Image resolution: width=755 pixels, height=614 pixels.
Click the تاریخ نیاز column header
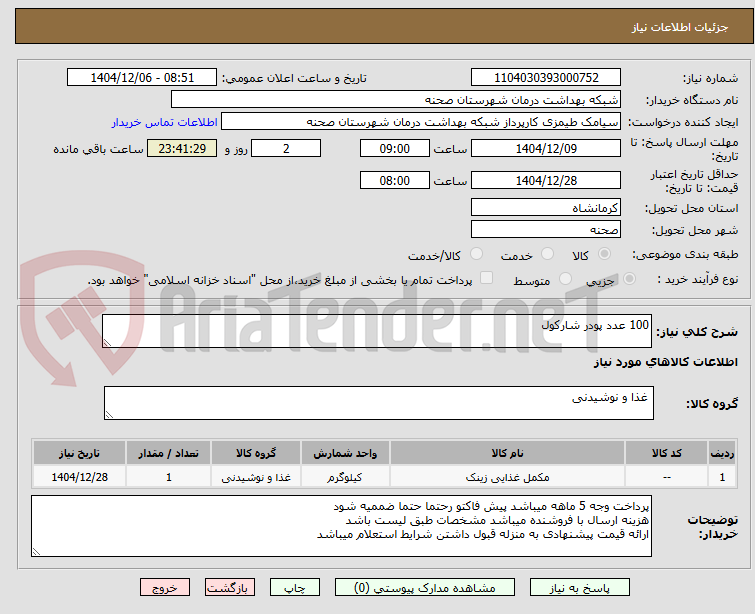pos(79,453)
